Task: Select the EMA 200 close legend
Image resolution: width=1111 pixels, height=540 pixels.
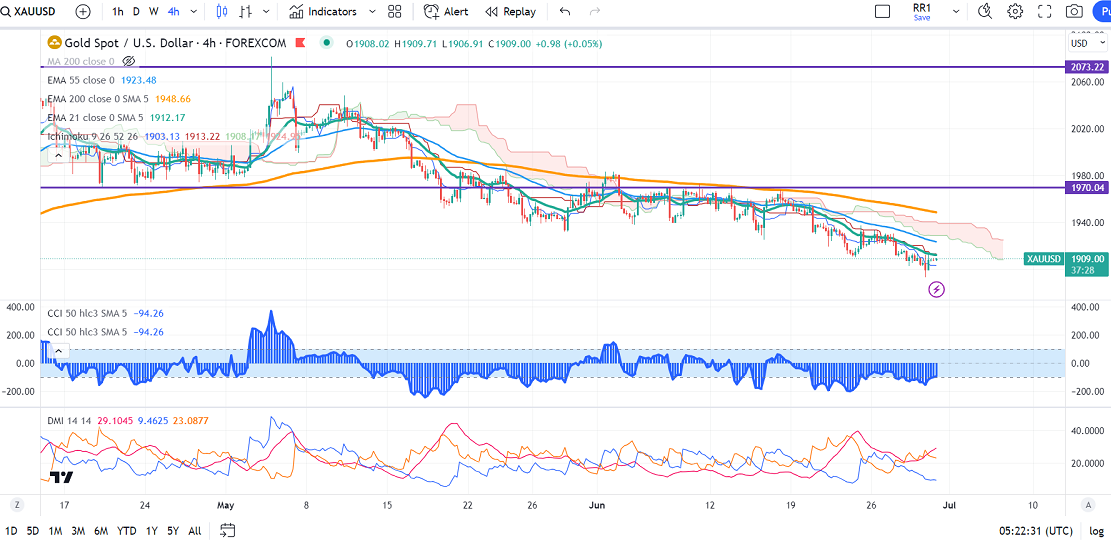Action: coord(96,99)
